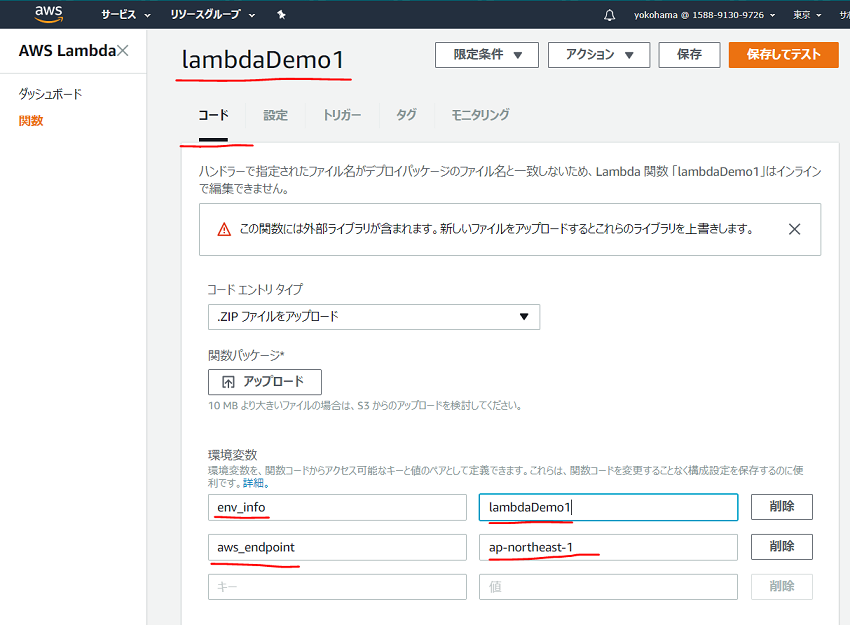Click the lambdaDemo1 function title
Screen dimensions: 850x625
coord(263,60)
